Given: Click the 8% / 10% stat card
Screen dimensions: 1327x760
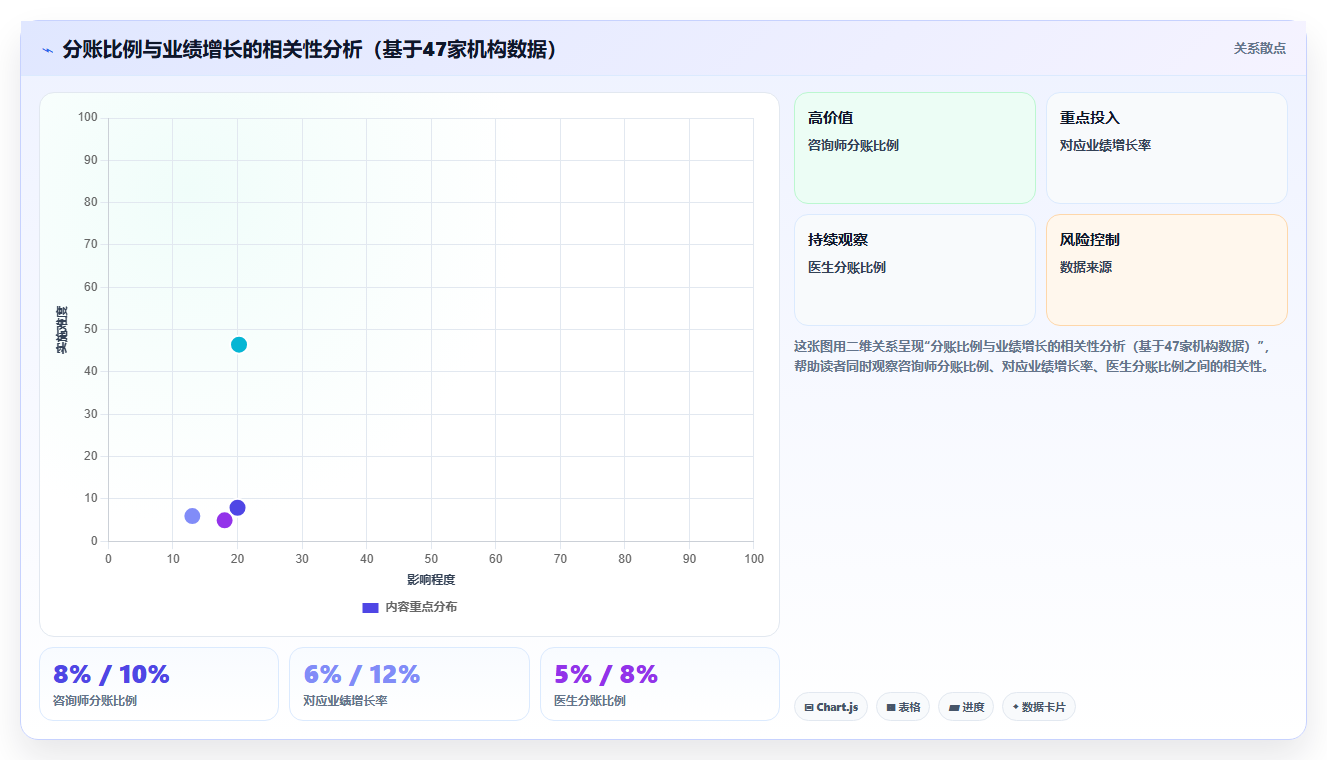Looking at the screenshot, I should [x=159, y=684].
